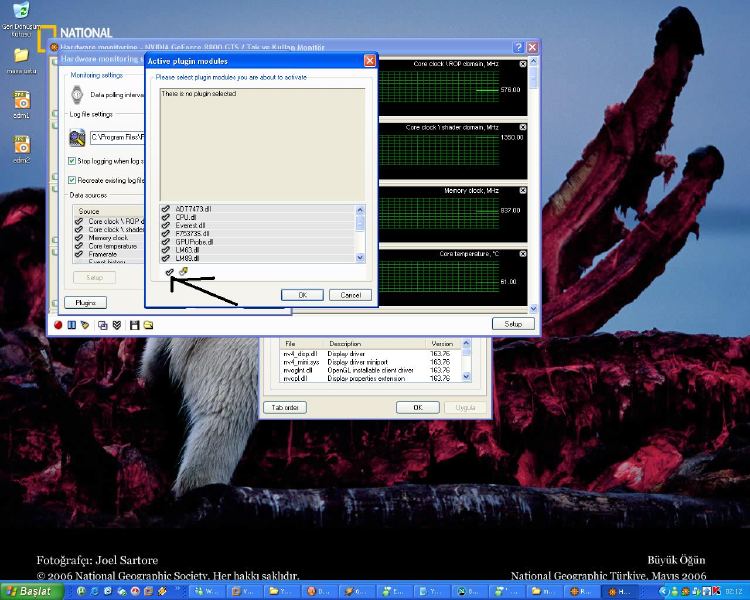The width and height of the screenshot is (750, 600).
Task: Click the help question mark in monitor title bar
Action: (x=518, y=47)
